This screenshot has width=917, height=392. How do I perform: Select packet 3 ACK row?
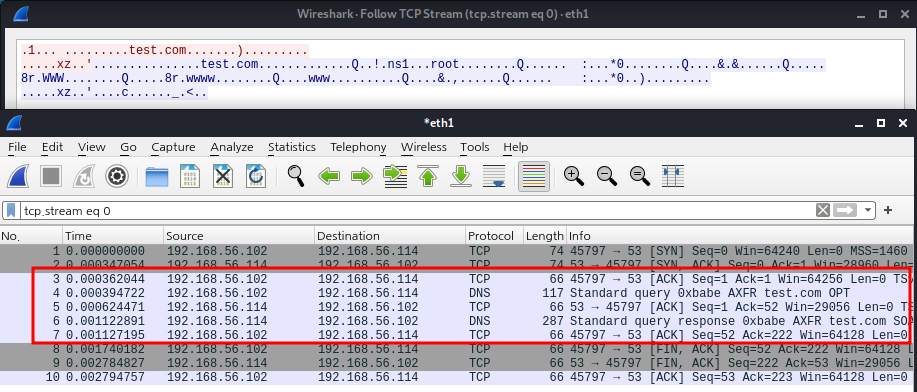click(x=458, y=278)
